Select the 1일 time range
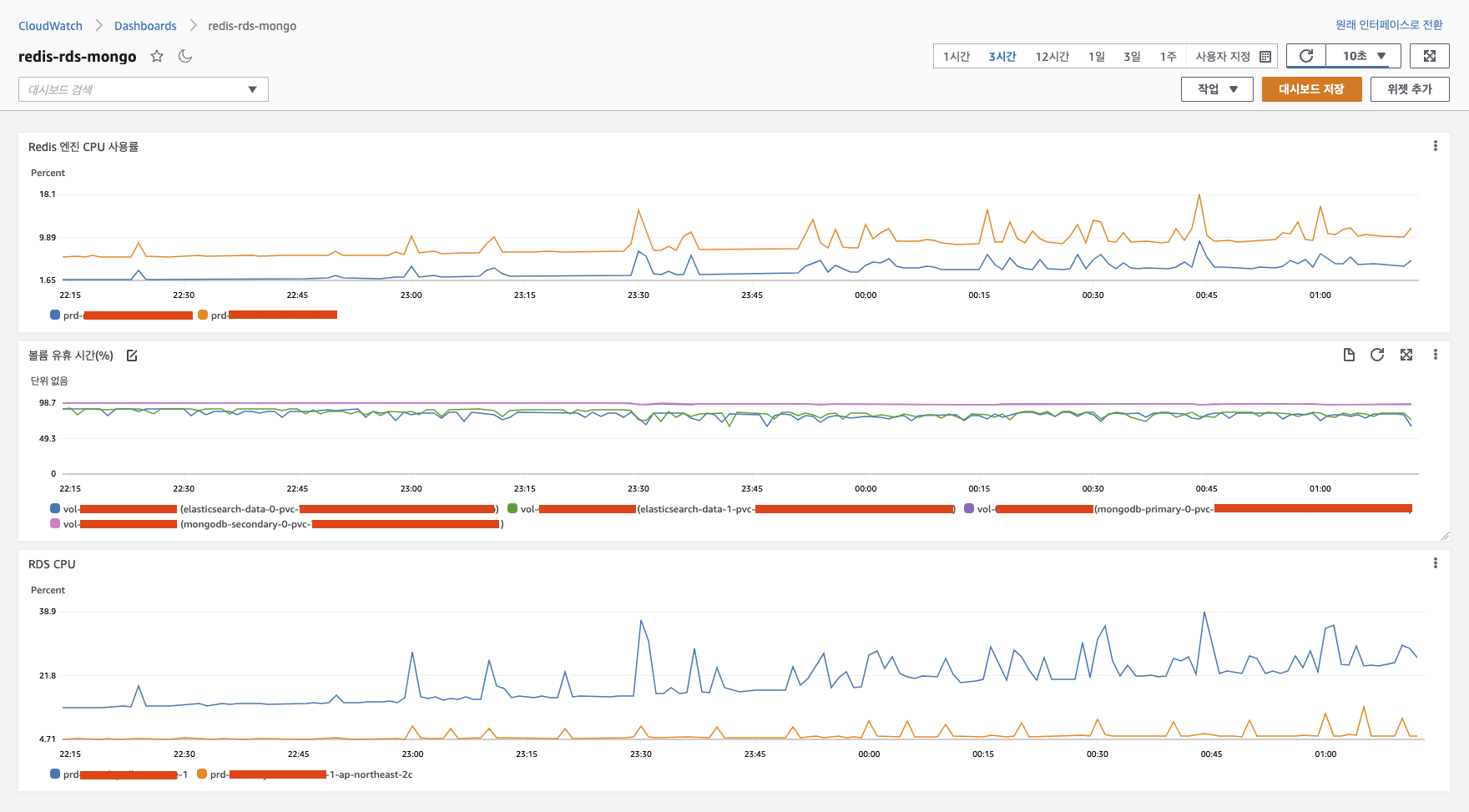 click(1096, 57)
